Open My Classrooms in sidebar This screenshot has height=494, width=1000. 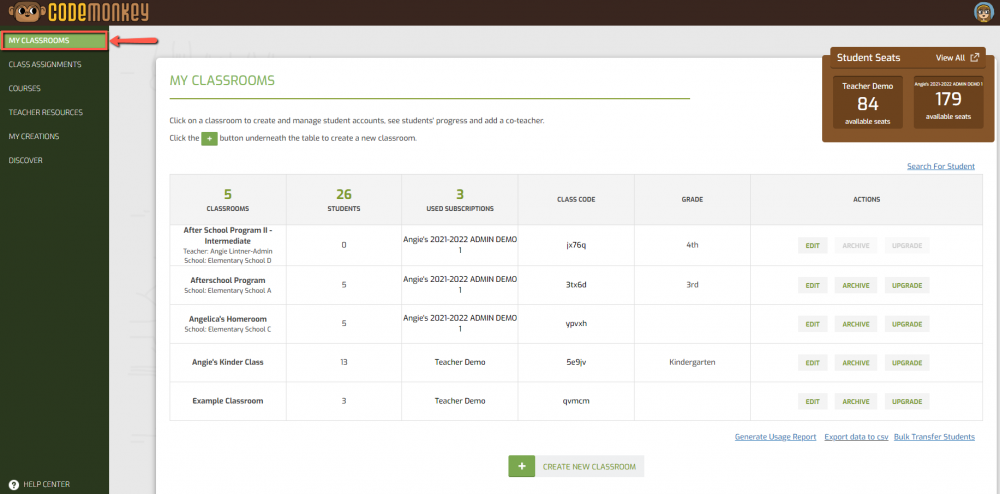[54, 41]
